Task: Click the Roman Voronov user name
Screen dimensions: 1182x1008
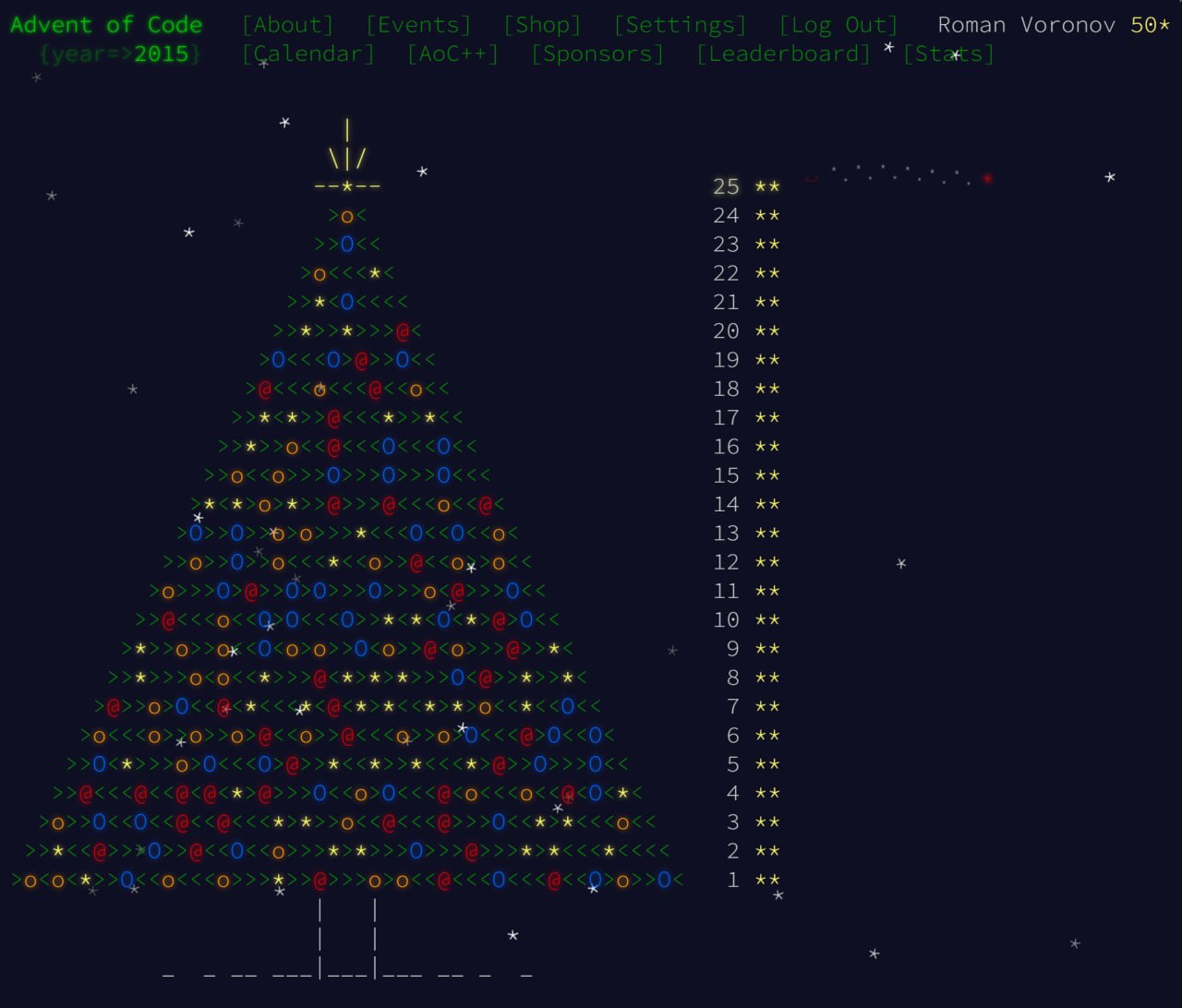Action: [1026, 25]
